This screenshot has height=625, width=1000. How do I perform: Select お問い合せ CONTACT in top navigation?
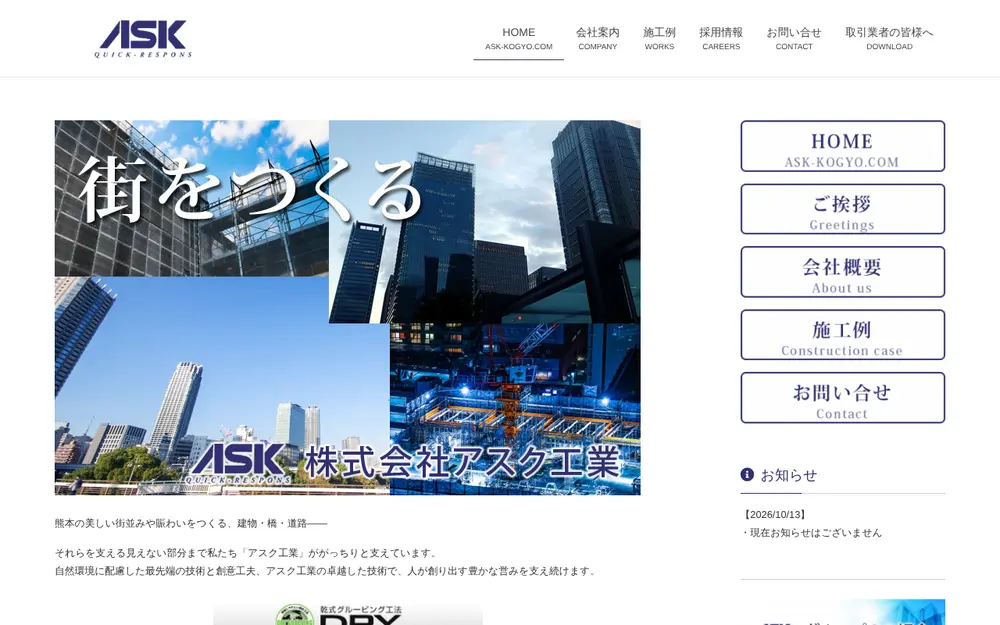click(x=794, y=38)
